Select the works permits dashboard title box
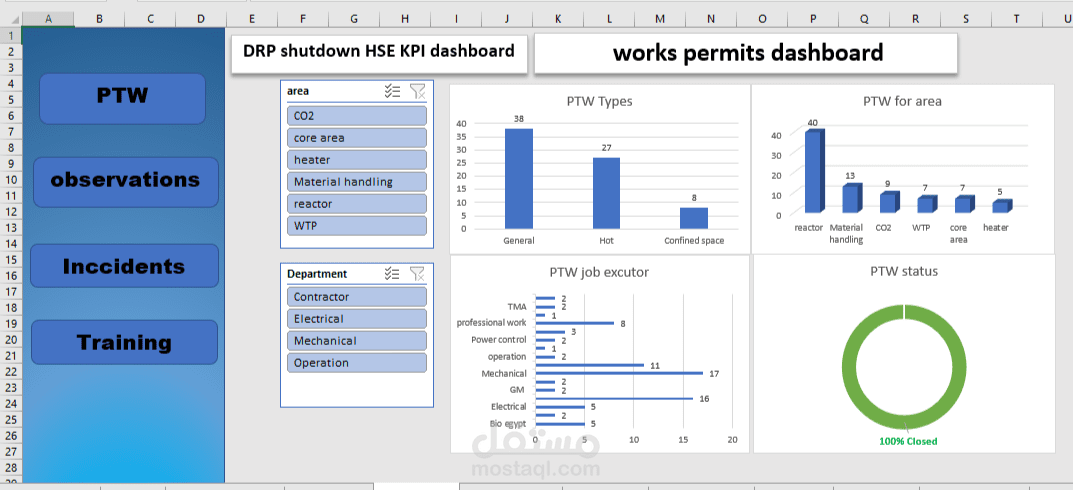This screenshot has height=490, width=1073. tap(745, 53)
